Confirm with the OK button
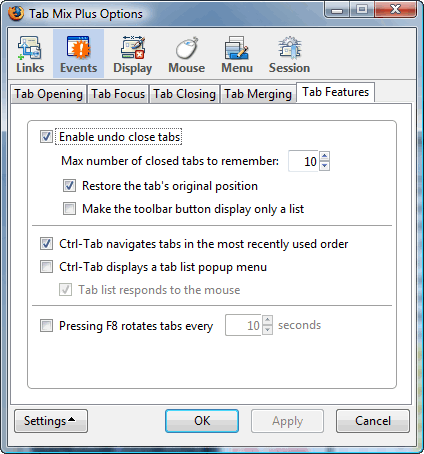The height and width of the screenshot is (454, 424). point(202,421)
